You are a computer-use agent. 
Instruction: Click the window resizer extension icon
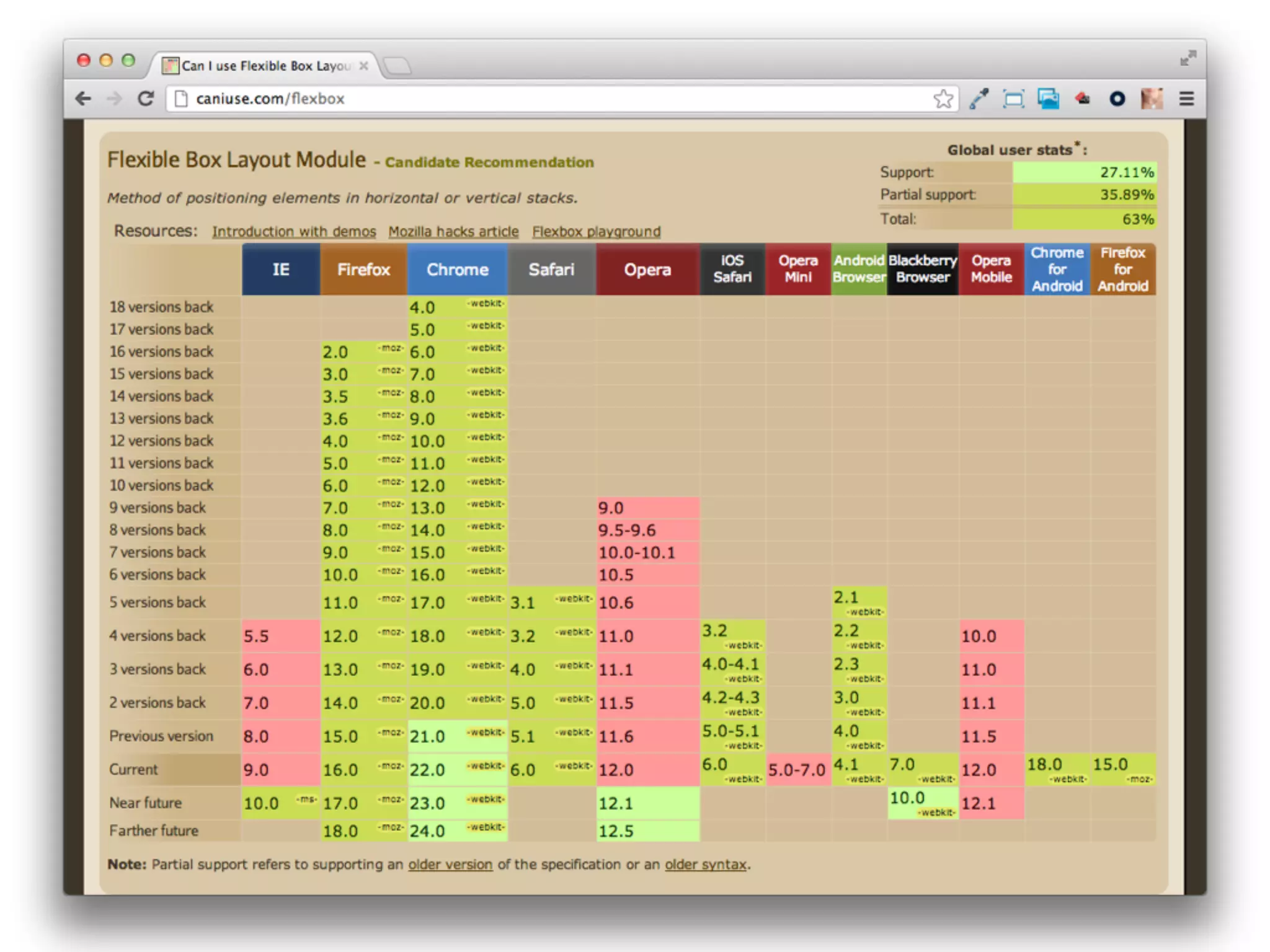coord(1013,99)
